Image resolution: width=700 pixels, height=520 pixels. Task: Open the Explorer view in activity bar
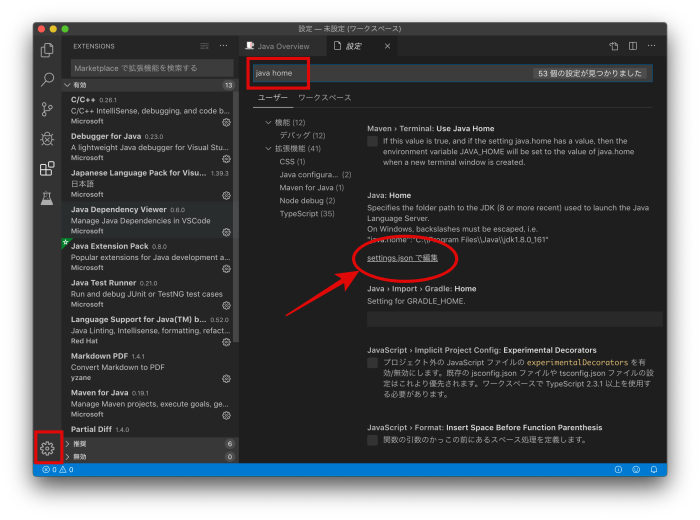(47, 50)
